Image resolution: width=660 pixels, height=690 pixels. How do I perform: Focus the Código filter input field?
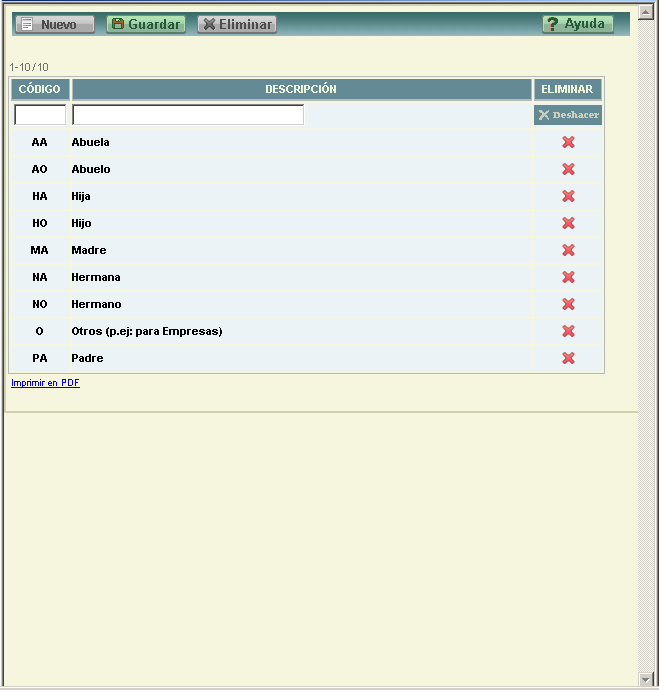click(x=40, y=115)
